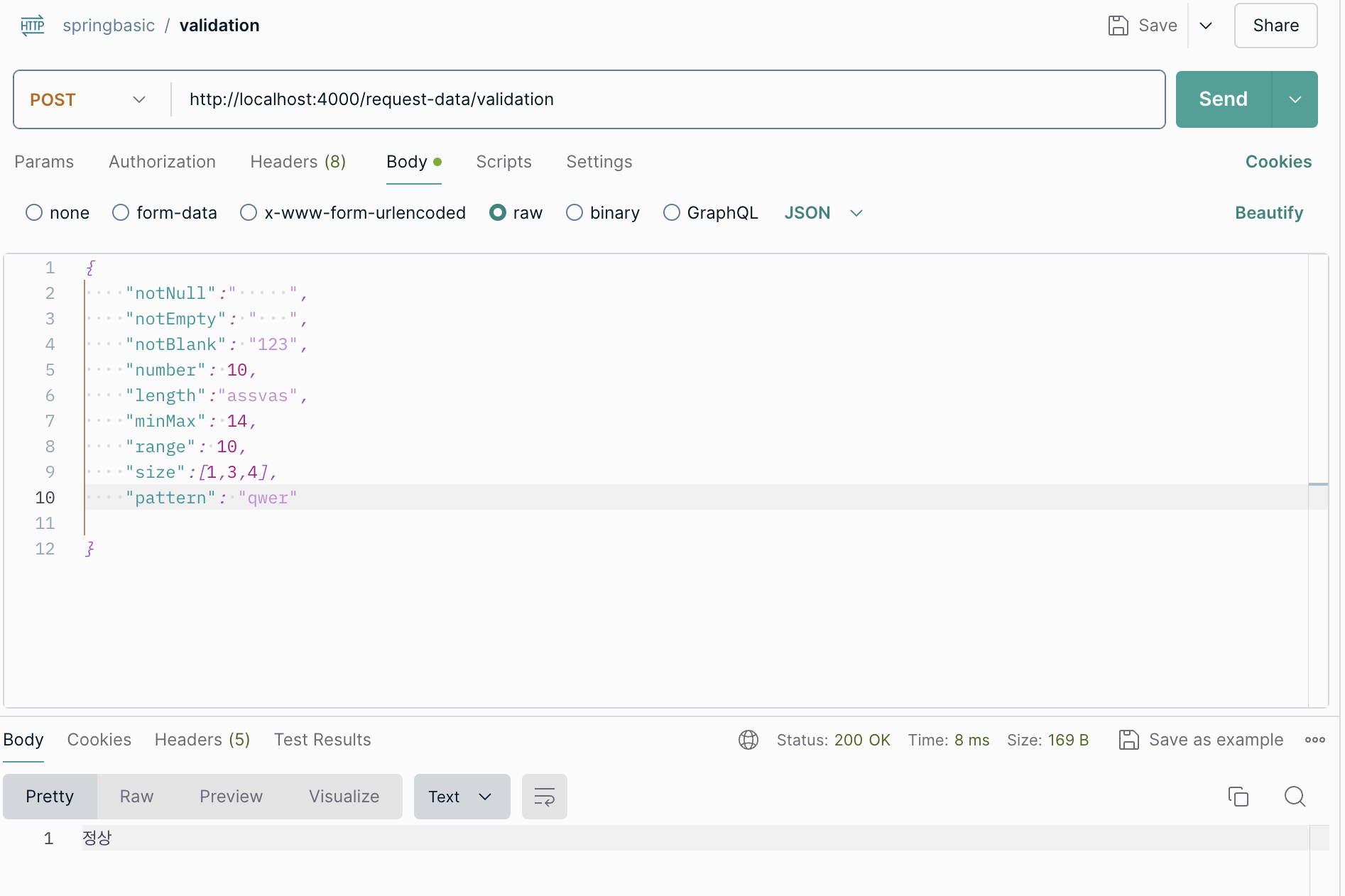The height and width of the screenshot is (896, 1345).
Task: Select the binary body radio button
Action: click(575, 213)
